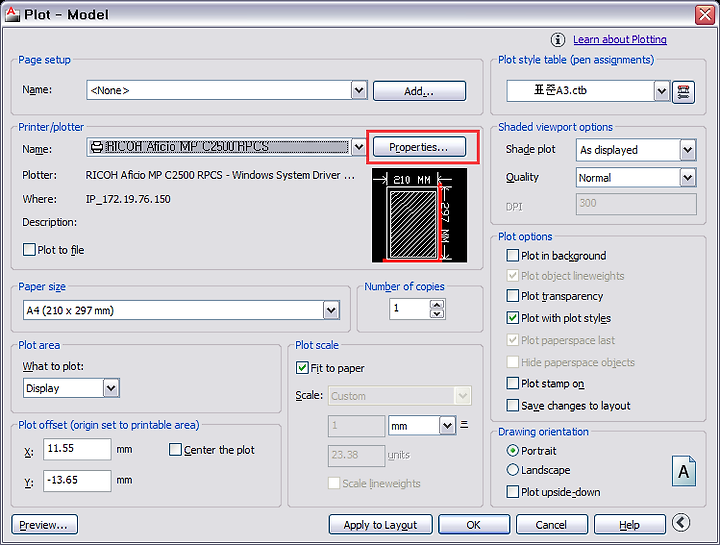This screenshot has height=545, width=720.
Task: Click the Plot - Model title text
Action: point(67,15)
